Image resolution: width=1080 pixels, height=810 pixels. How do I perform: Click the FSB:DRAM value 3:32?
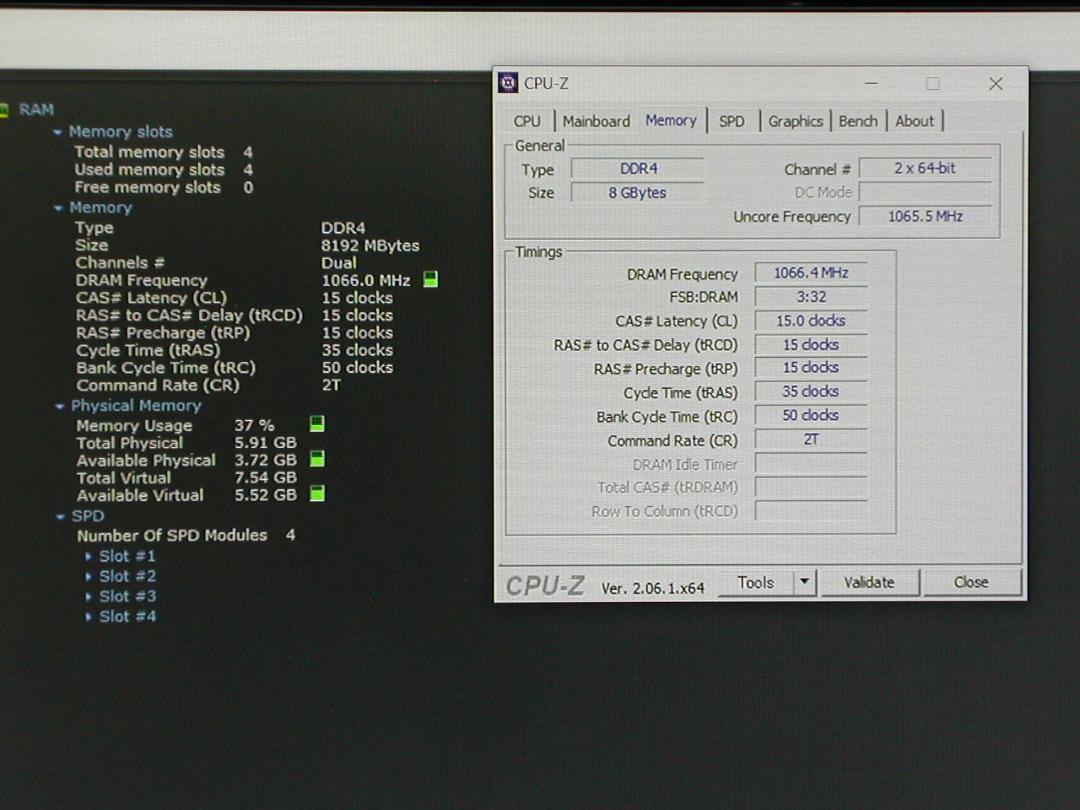(811, 297)
